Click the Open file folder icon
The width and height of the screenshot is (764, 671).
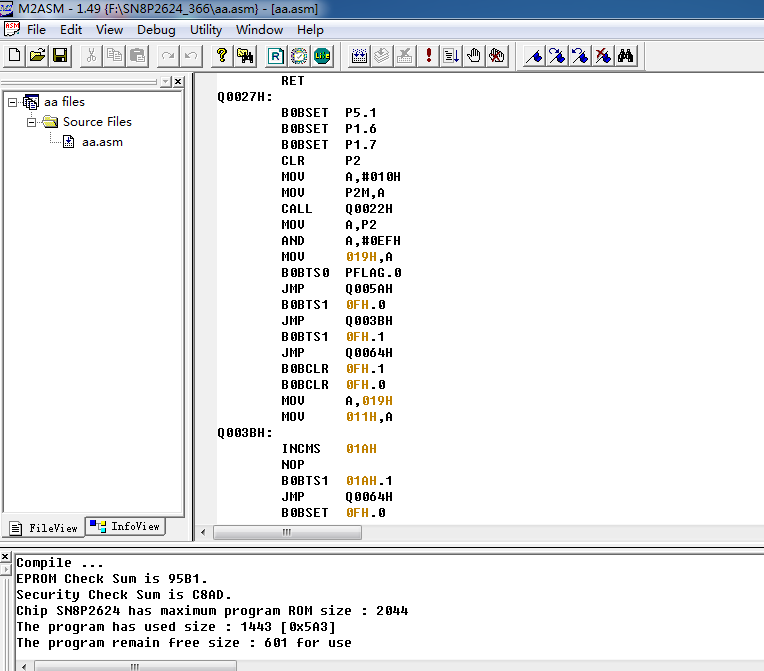tap(37, 55)
